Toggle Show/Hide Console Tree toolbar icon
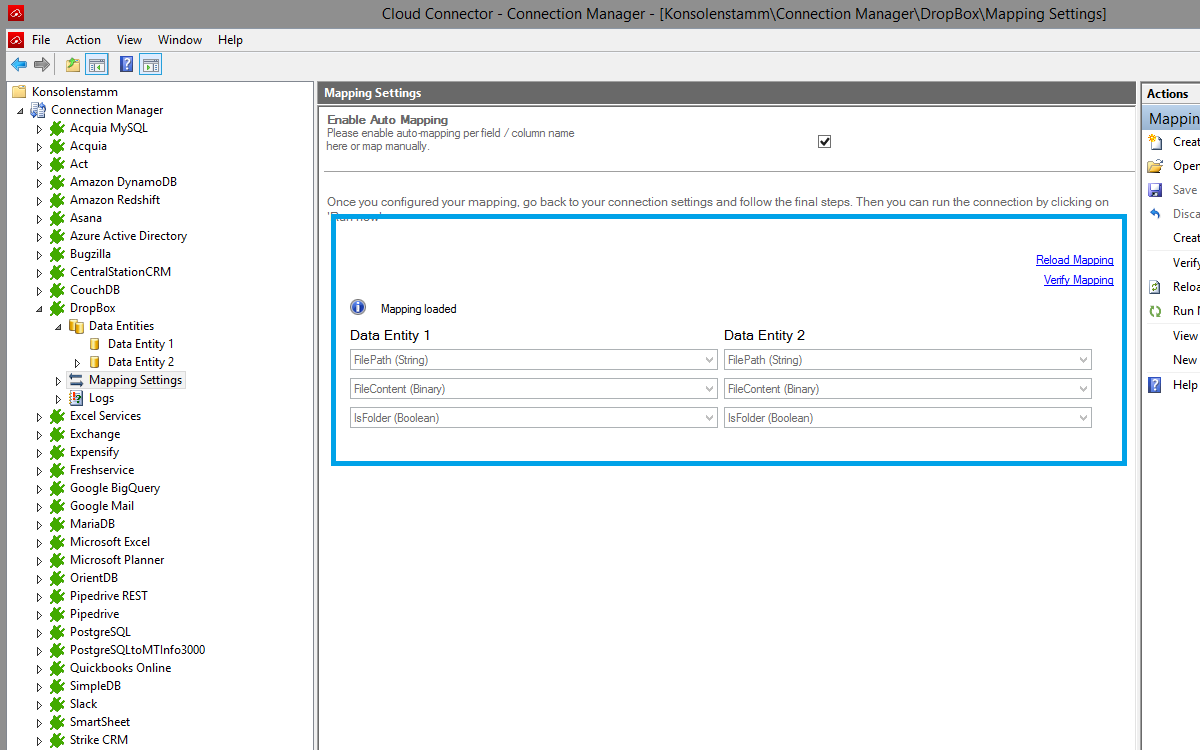This screenshot has width=1200, height=750. pyautogui.click(x=97, y=65)
